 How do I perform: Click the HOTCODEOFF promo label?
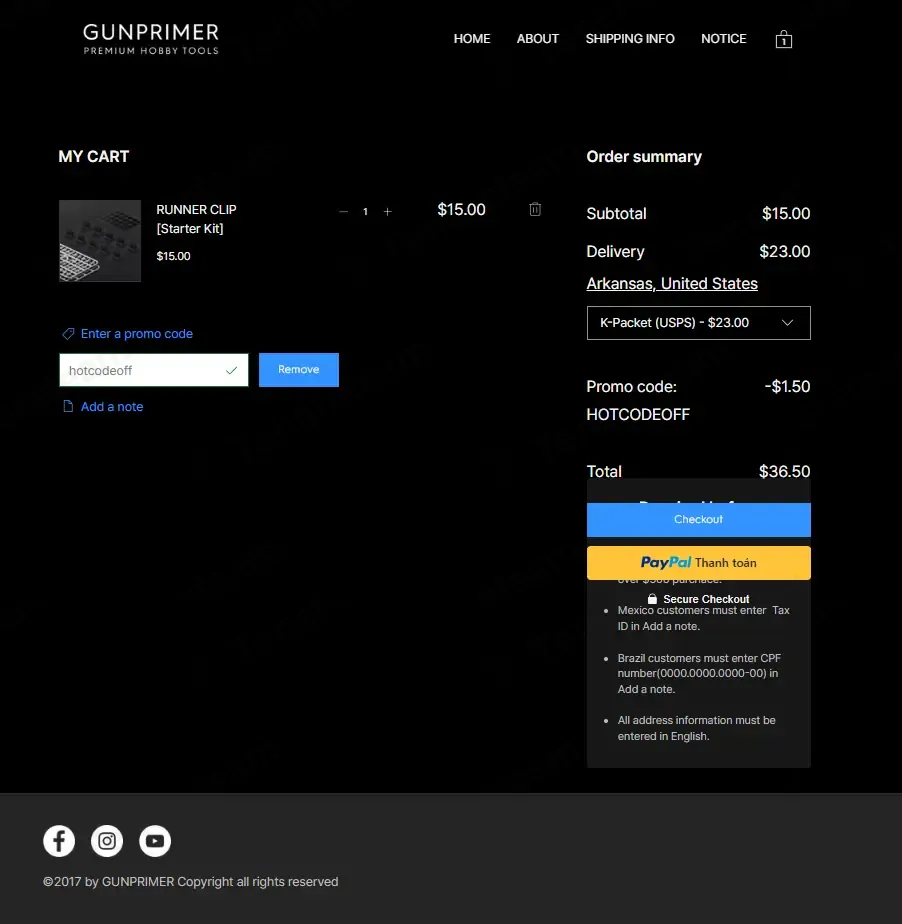[x=638, y=414]
